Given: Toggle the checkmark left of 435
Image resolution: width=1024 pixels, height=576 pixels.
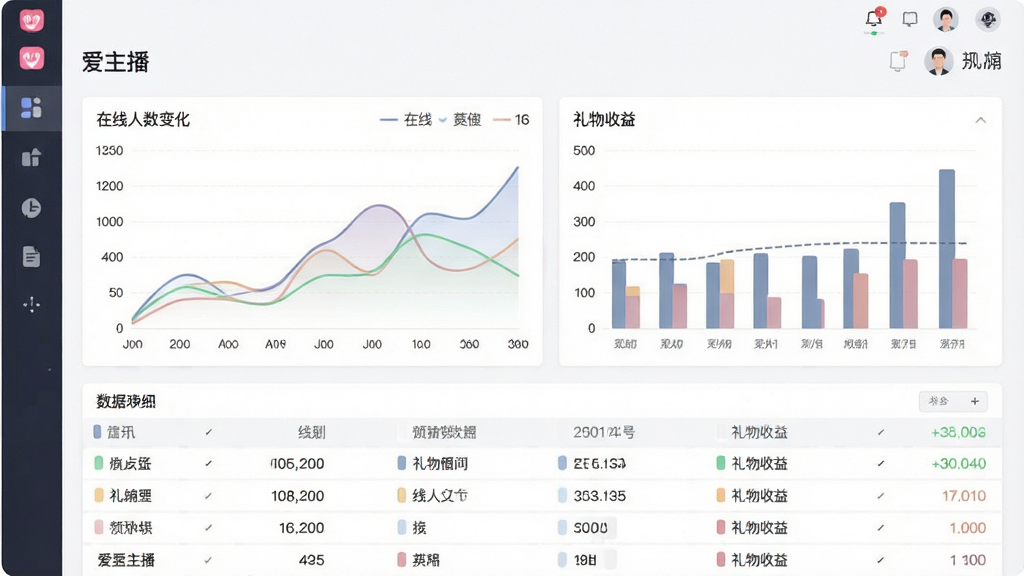Looking at the screenshot, I should 208,560.
